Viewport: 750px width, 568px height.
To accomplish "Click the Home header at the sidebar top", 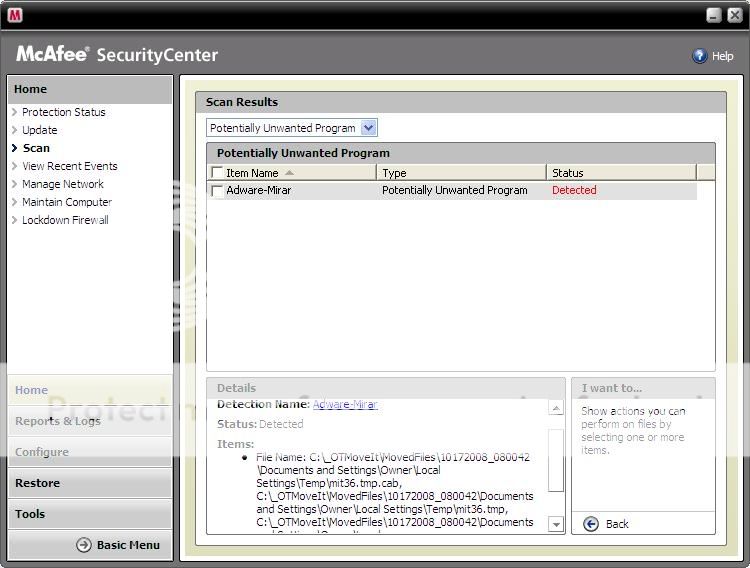I will pyautogui.click(x=90, y=89).
